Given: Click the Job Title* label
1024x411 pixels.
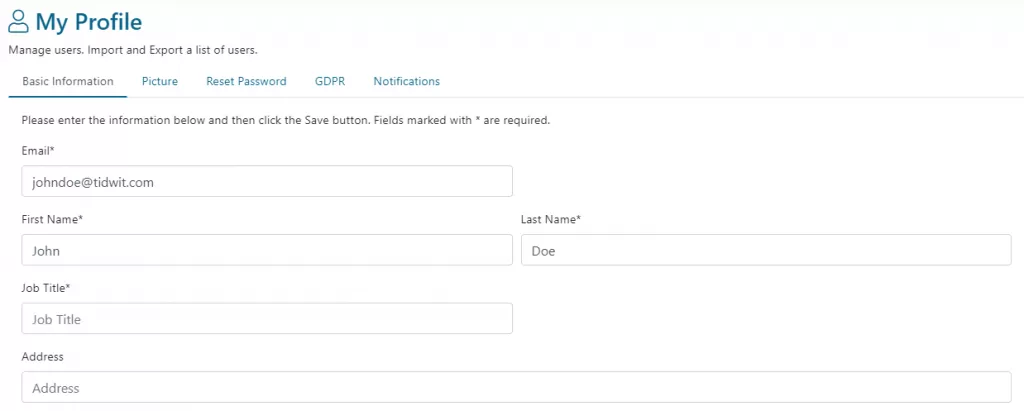Looking at the screenshot, I should click(46, 288).
